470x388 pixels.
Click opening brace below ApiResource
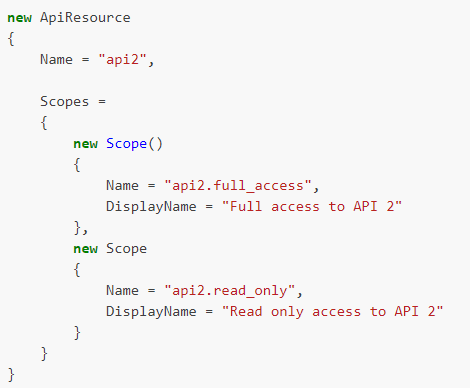(11, 39)
